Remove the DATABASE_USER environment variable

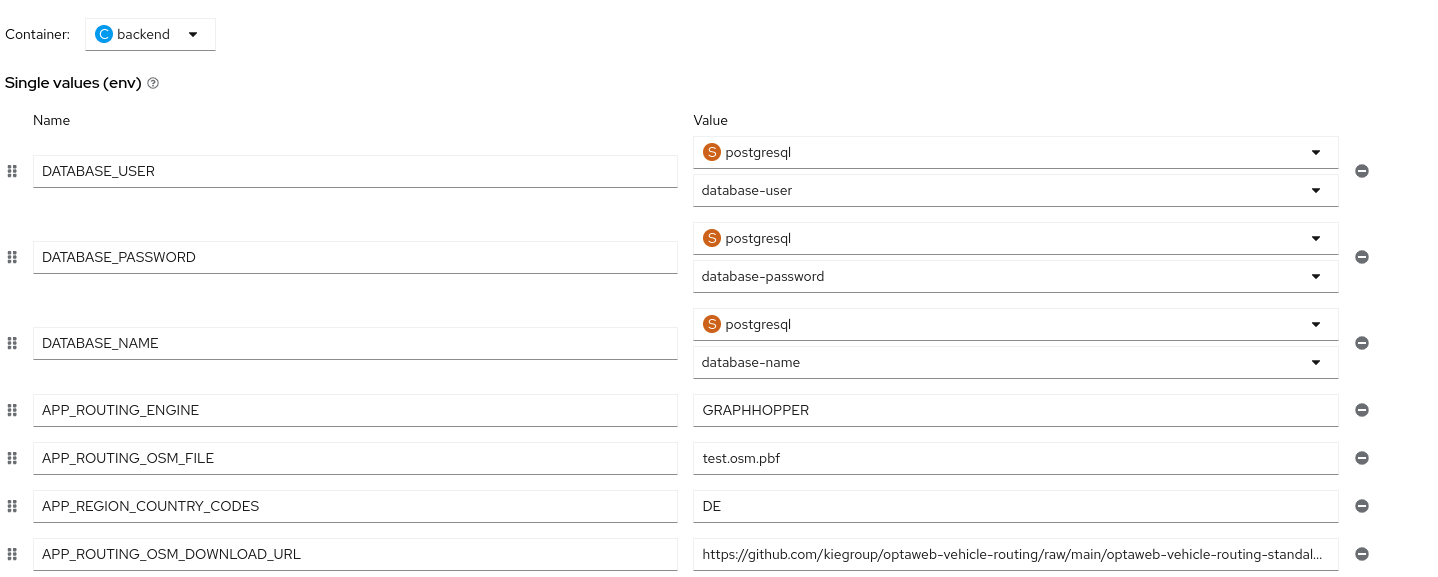pyautogui.click(x=1361, y=171)
